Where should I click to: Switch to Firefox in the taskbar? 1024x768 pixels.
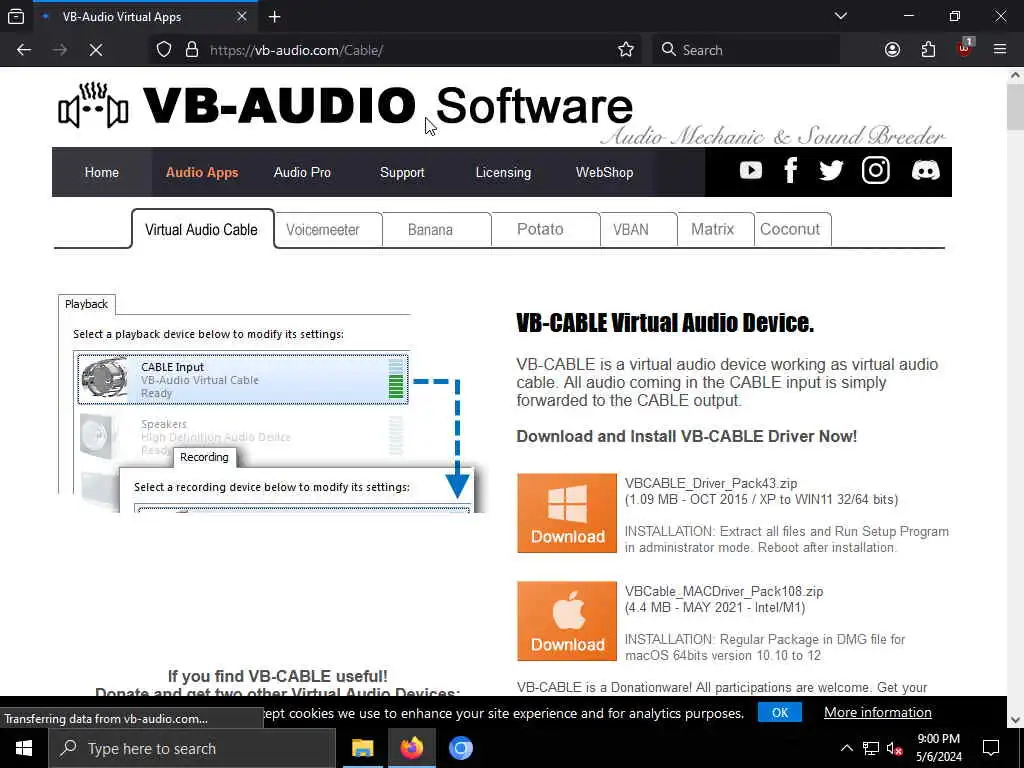click(x=411, y=748)
